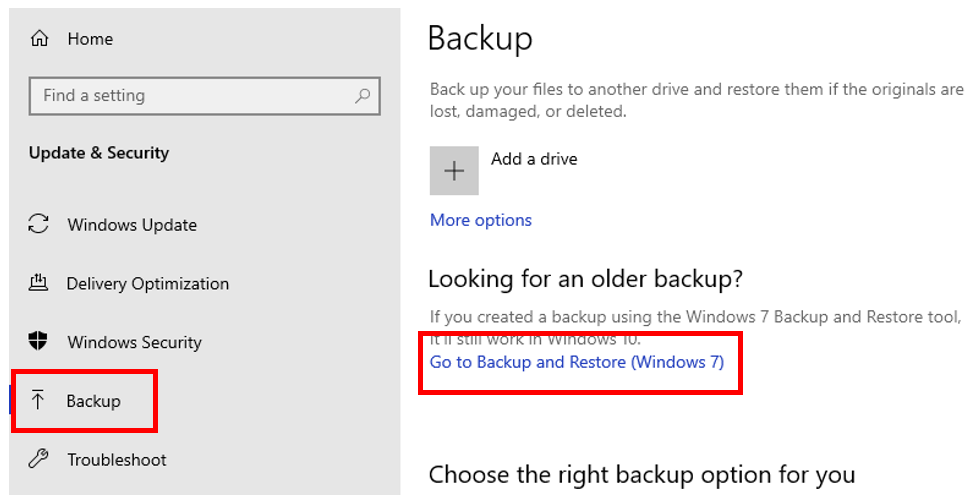Image resolution: width=978 pixels, height=499 pixels.
Task: Click the Add a drive label
Action: [x=534, y=159]
